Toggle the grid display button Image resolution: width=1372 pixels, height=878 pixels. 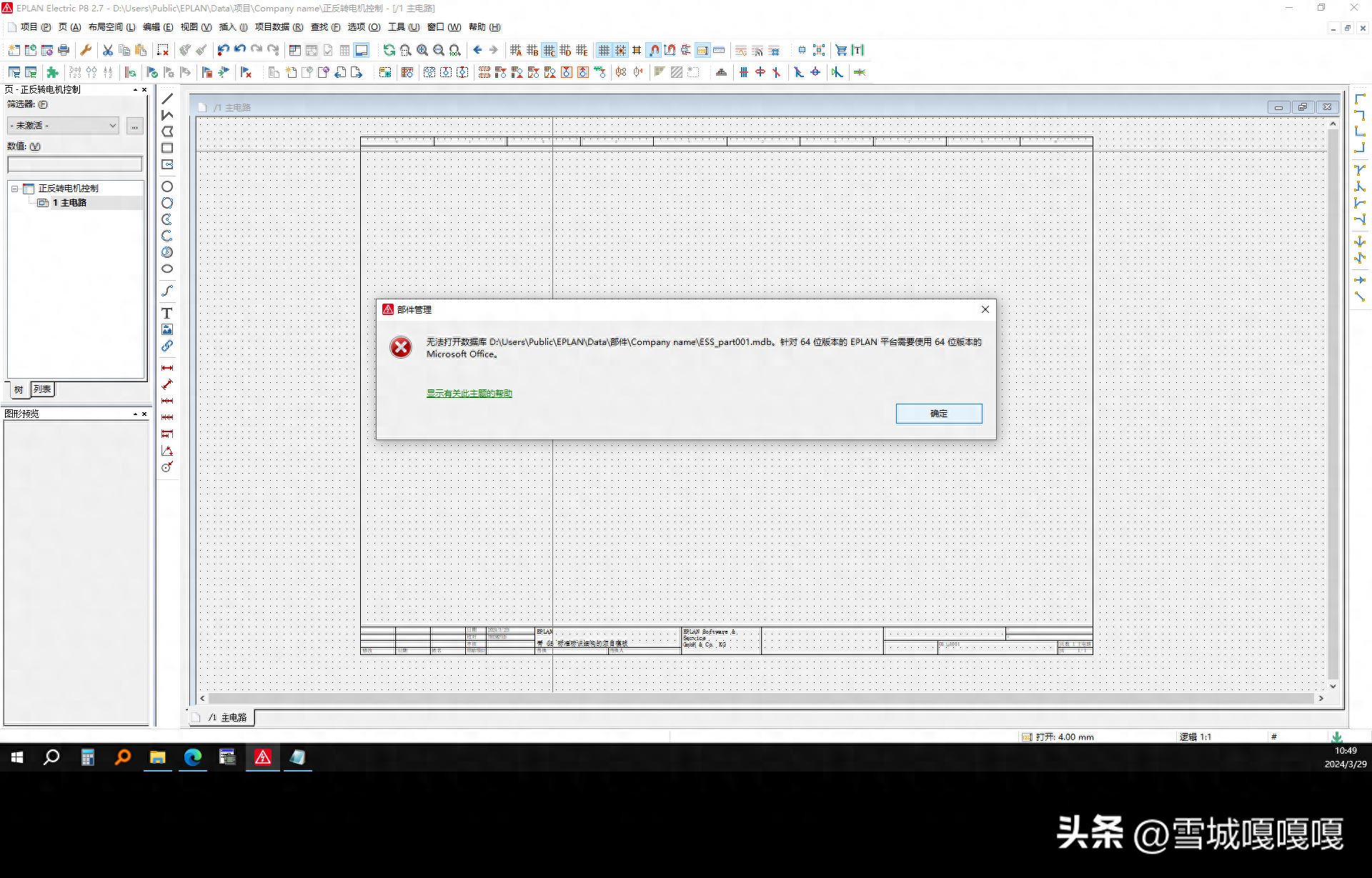coord(604,50)
